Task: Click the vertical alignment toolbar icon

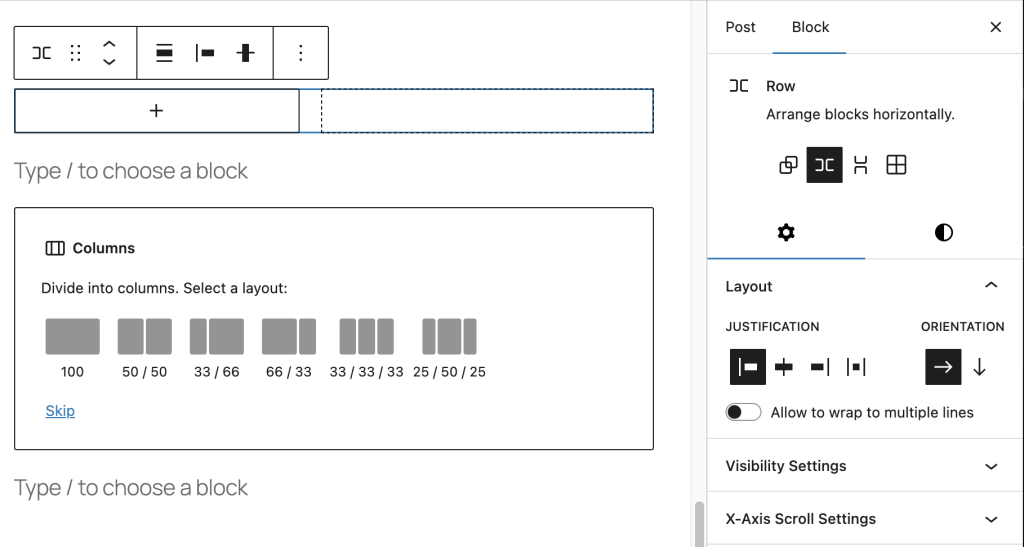Action: pos(246,53)
